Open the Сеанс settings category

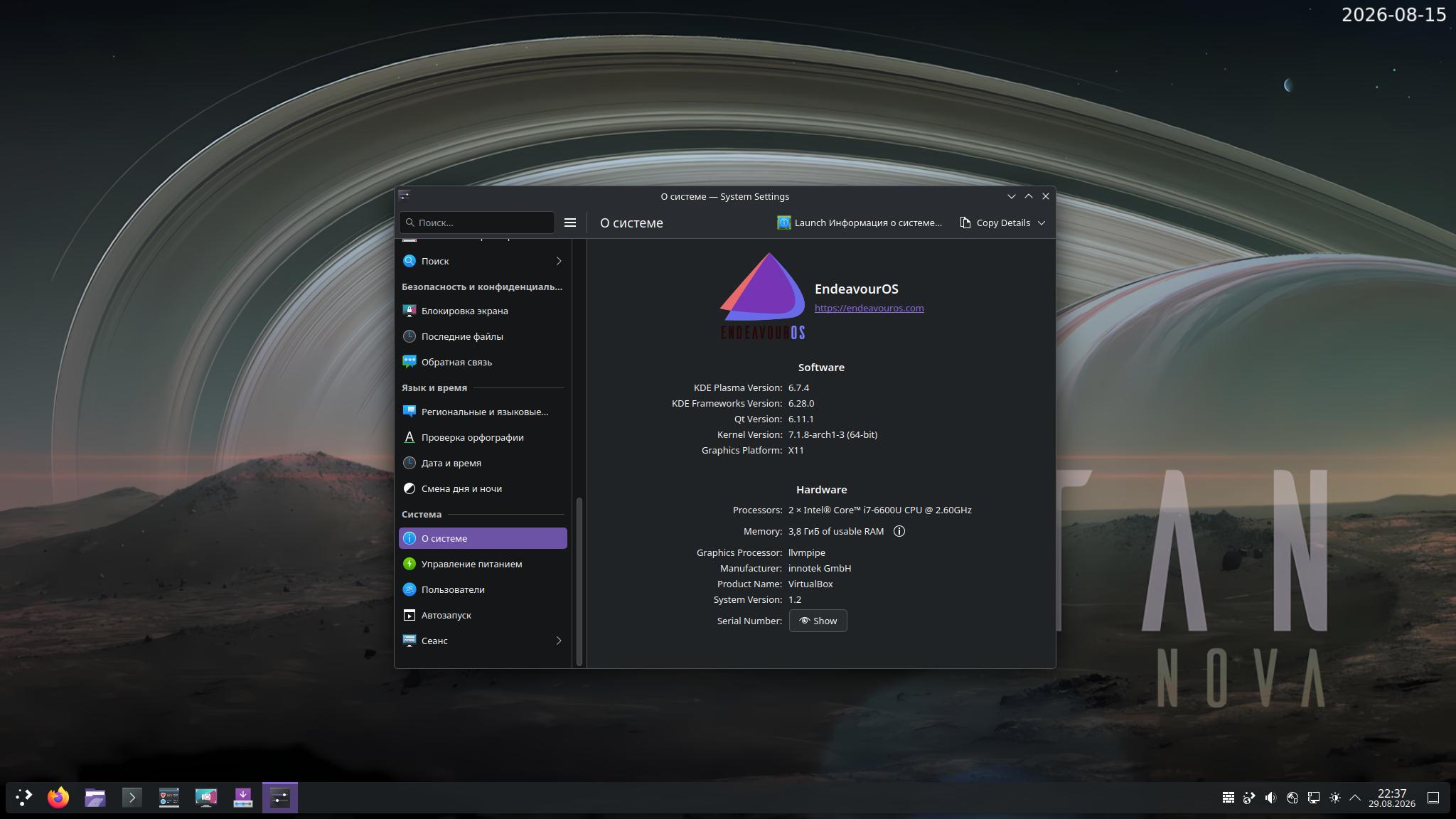[483, 641]
